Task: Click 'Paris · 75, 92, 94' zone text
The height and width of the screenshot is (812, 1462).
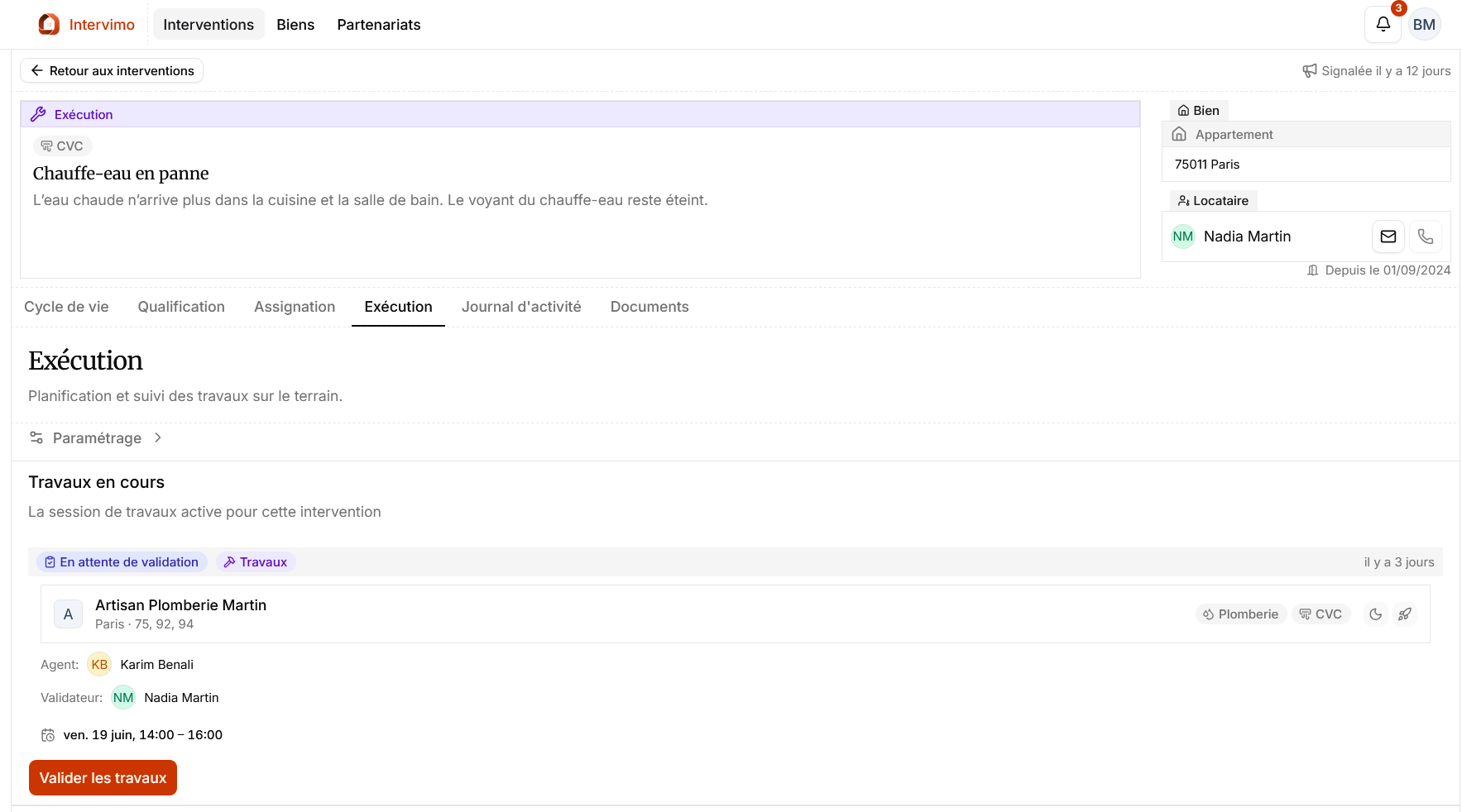Action: tap(144, 624)
